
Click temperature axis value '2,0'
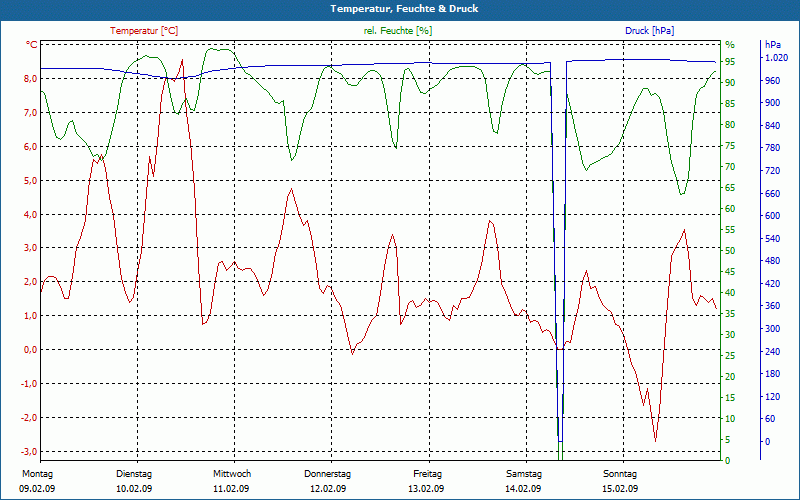(29, 282)
